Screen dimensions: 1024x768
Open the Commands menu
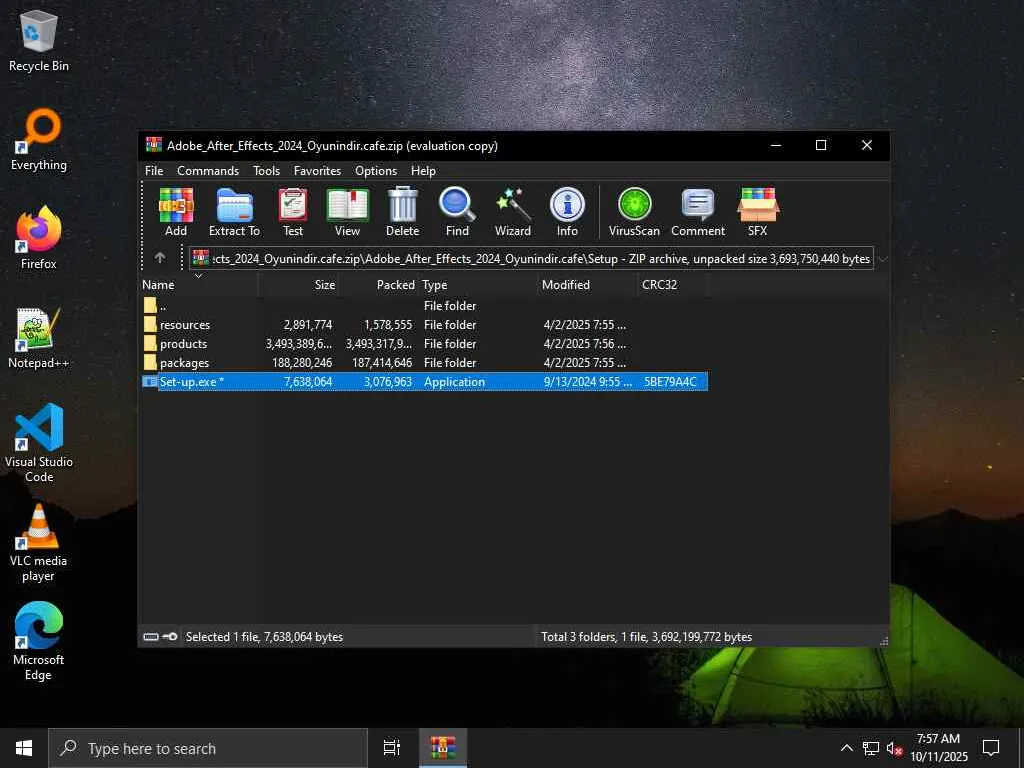click(x=208, y=170)
